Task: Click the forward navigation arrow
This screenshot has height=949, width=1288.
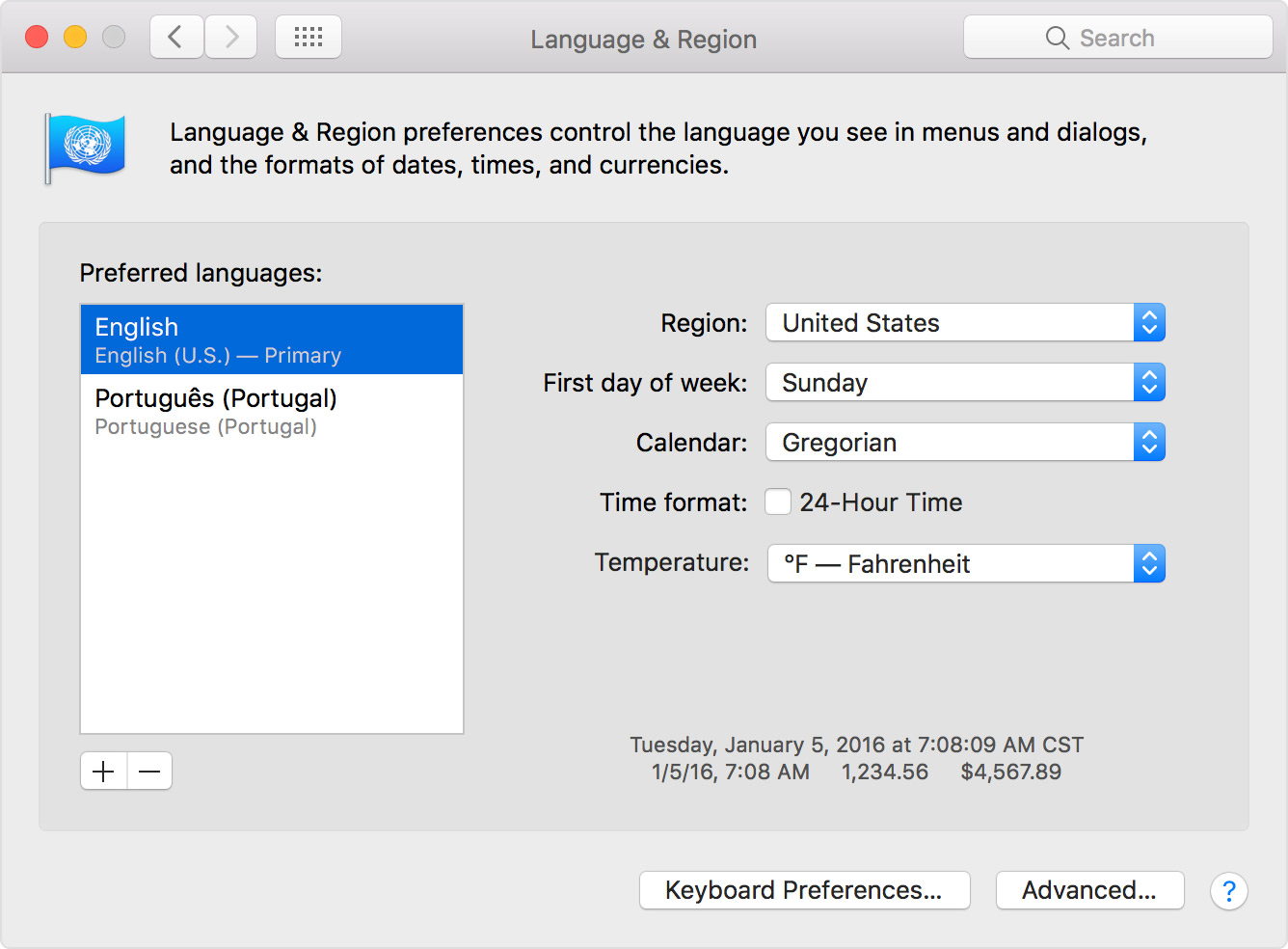Action: (x=231, y=38)
